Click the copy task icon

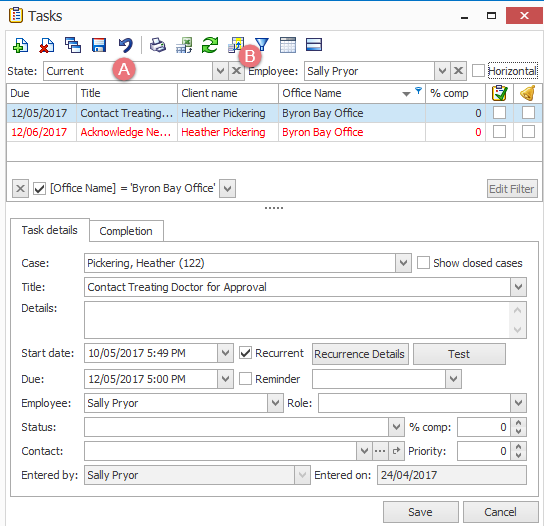(73, 45)
